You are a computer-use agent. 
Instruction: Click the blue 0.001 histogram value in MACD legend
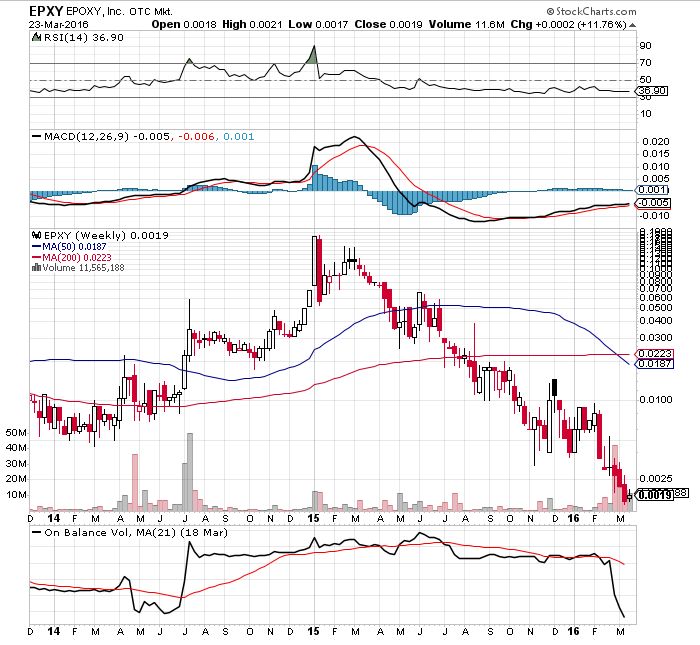(x=238, y=137)
